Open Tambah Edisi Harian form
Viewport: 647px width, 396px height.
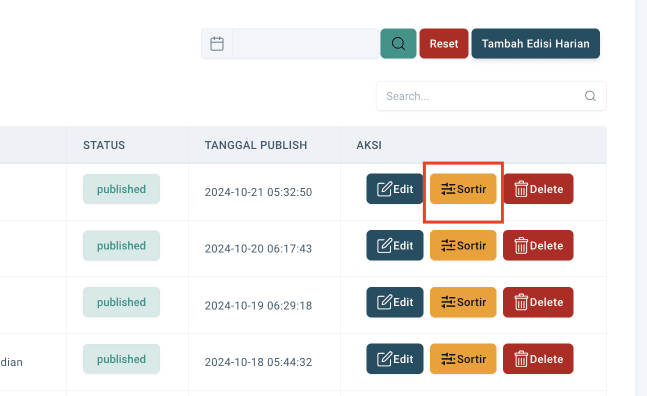[536, 44]
